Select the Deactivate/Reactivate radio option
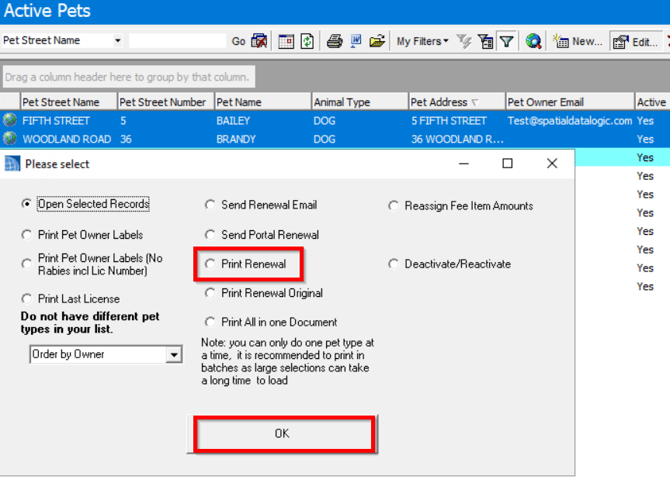This screenshot has height=483, width=670. tap(394, 264)
